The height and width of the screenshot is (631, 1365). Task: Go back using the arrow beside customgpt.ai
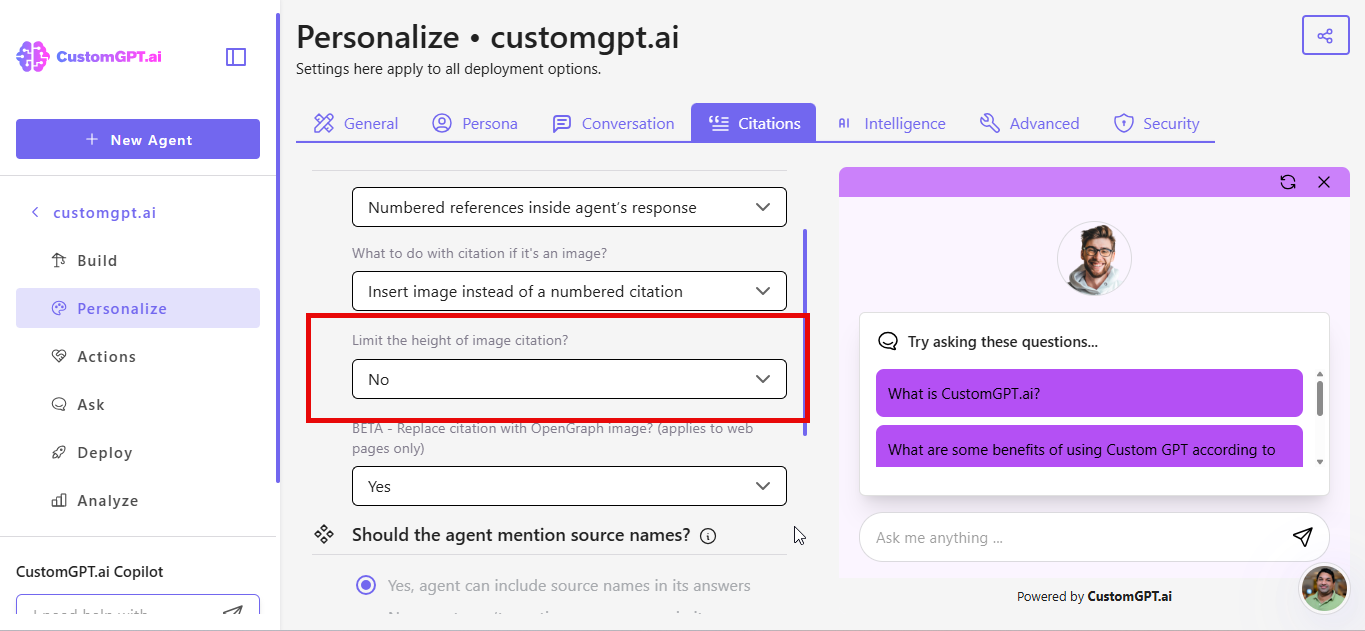tap(35, 212)
